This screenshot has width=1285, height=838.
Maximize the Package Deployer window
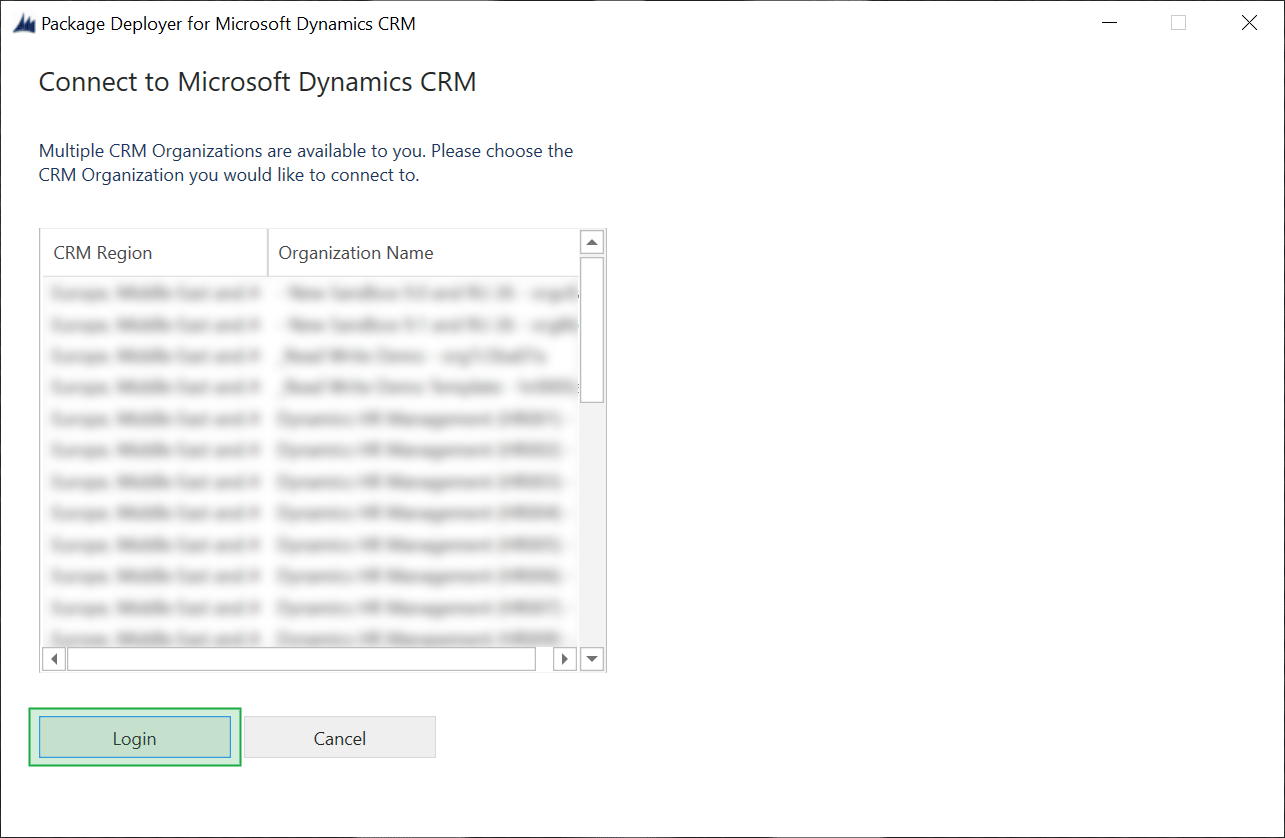pos(1178,22)
